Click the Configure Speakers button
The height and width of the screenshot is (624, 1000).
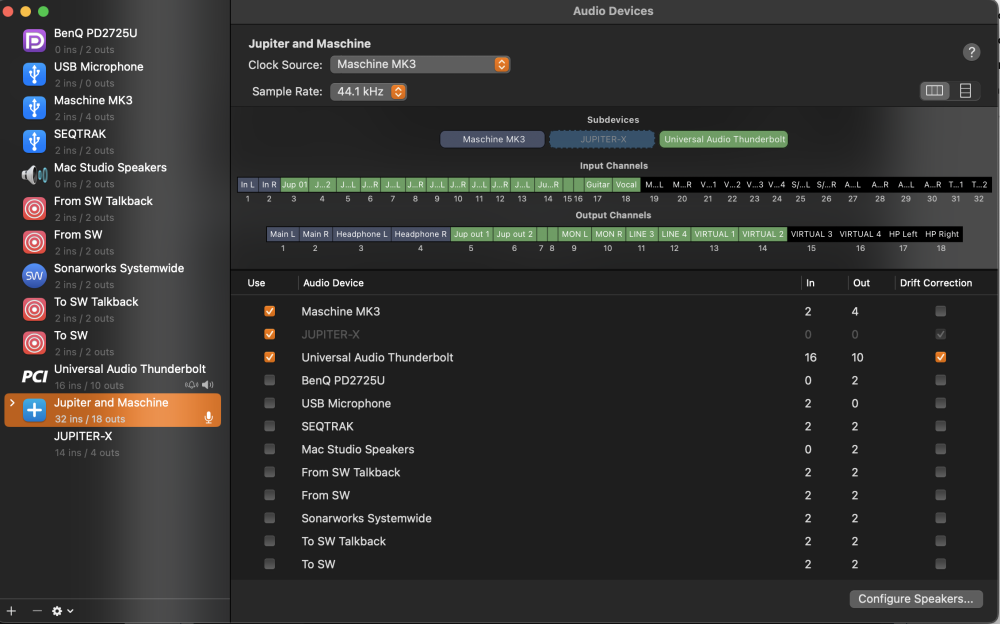915,598
